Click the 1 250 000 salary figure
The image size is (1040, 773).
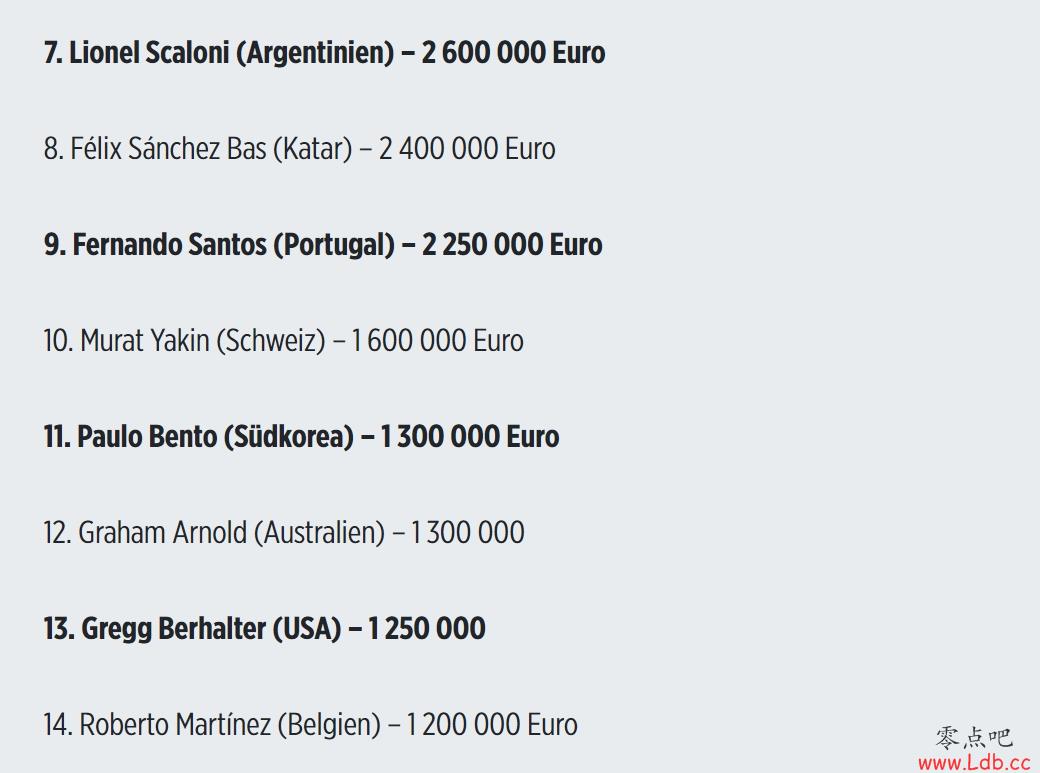(426, 629)
